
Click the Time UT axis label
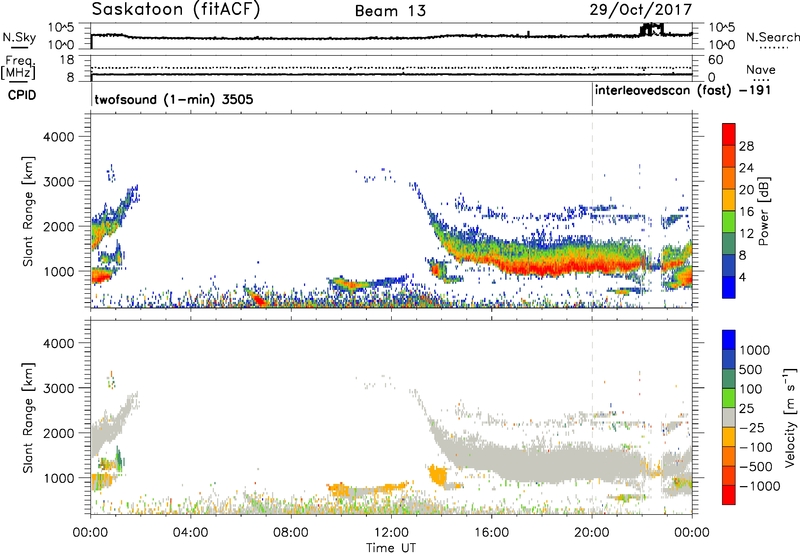pos(391,548)
